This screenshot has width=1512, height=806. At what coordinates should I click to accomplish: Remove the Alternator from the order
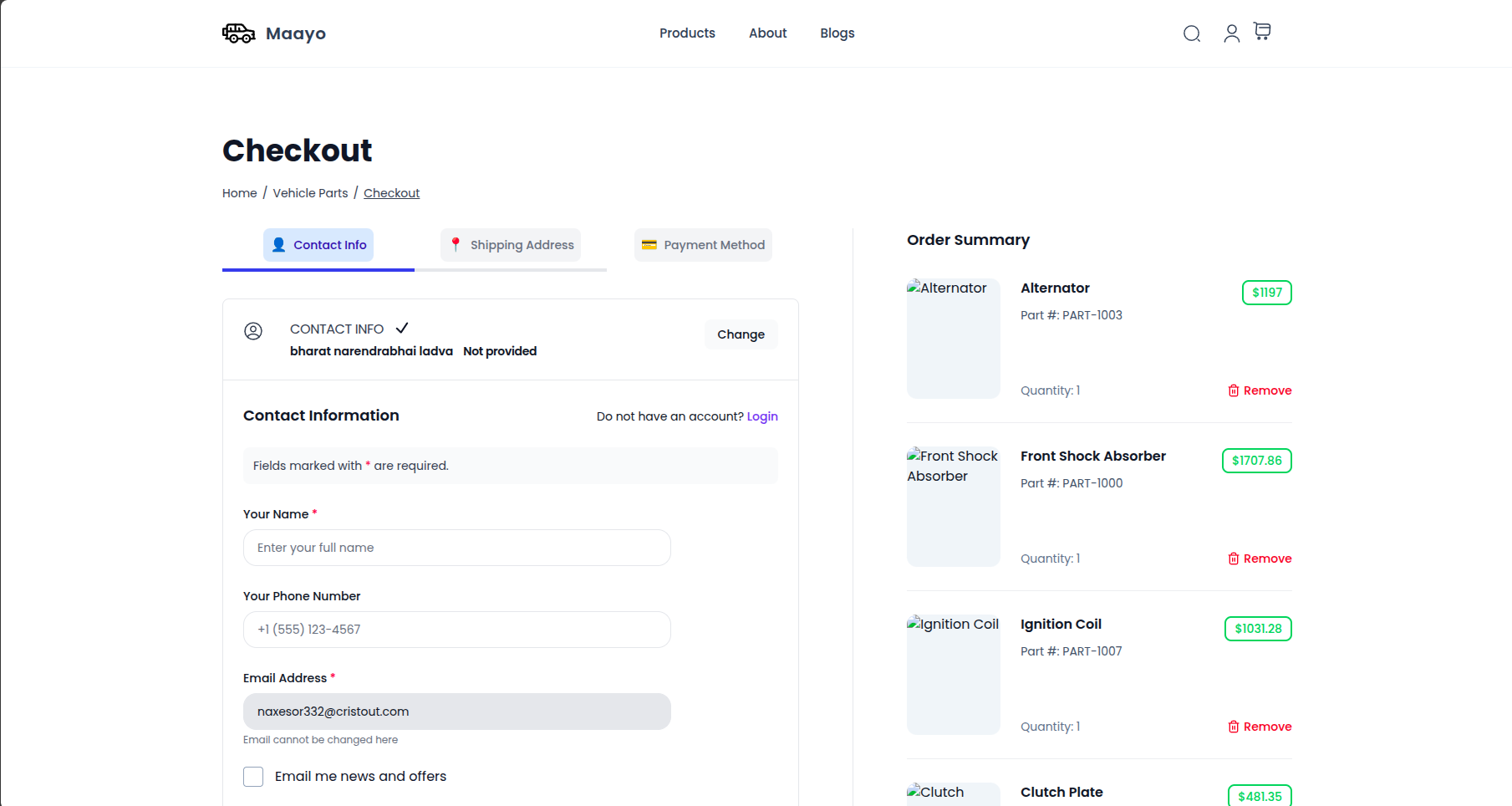pyautogui.click(x=1259, y=390)
